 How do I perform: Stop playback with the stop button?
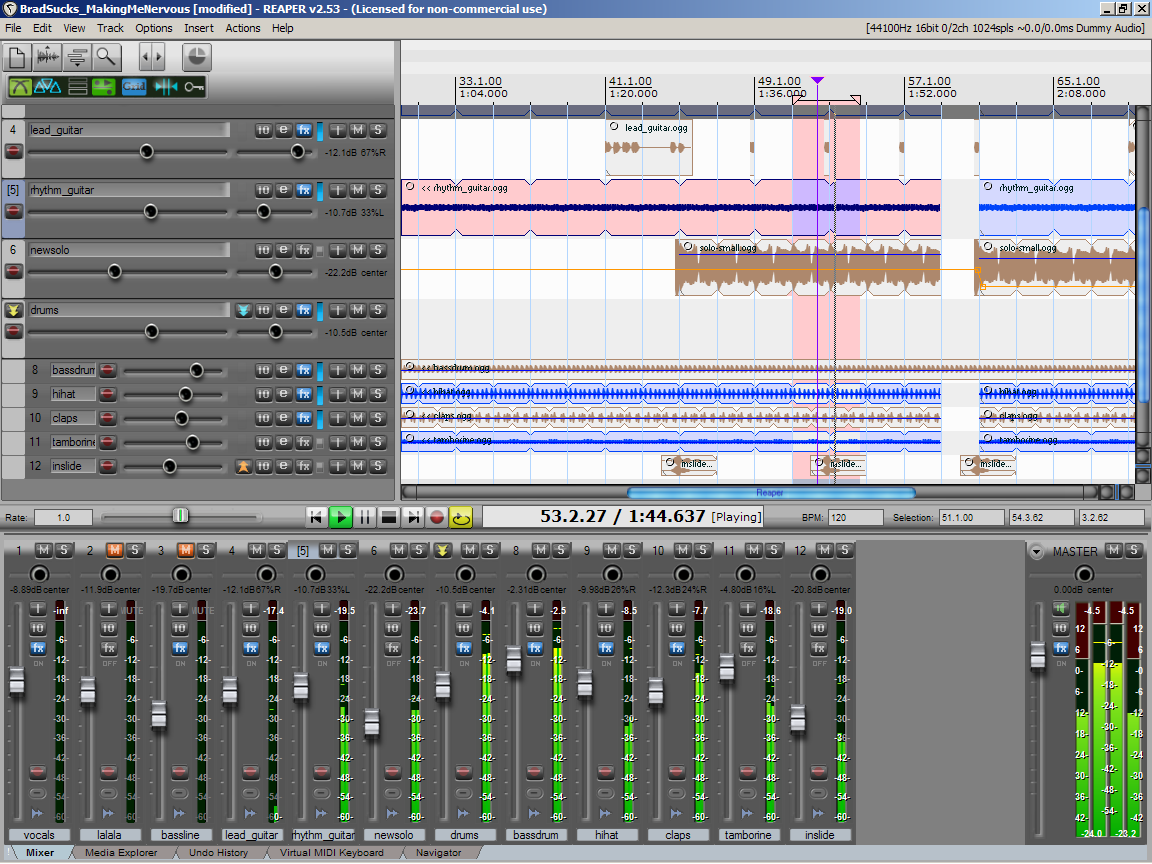click(x=389, y=517)
